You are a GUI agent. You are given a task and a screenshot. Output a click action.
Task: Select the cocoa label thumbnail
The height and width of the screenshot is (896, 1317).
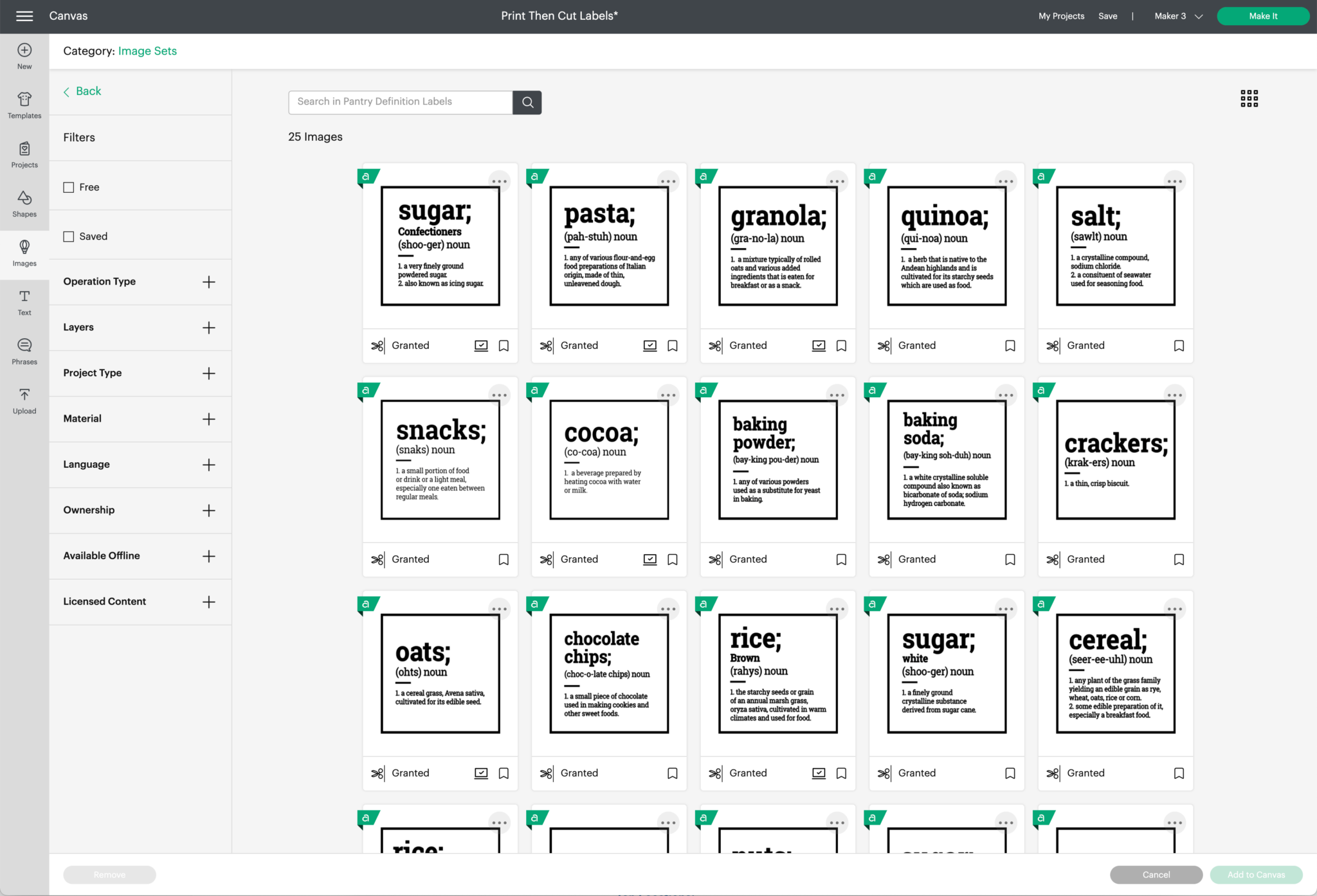pos(608,460)
